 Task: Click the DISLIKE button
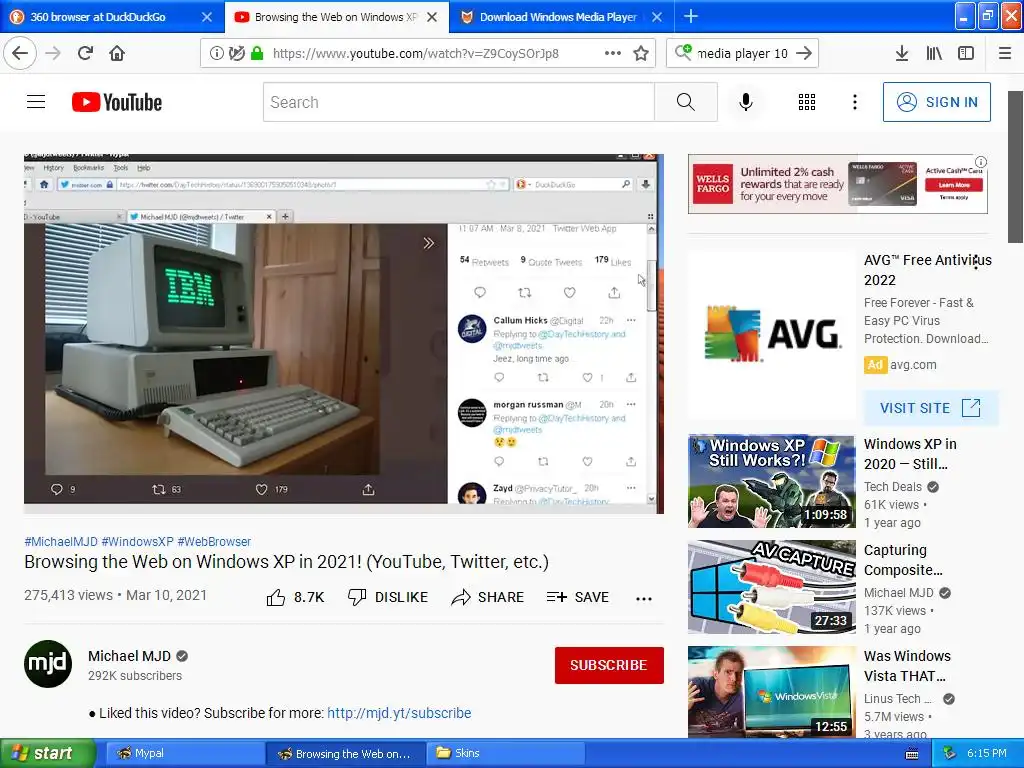coord(388,597)
